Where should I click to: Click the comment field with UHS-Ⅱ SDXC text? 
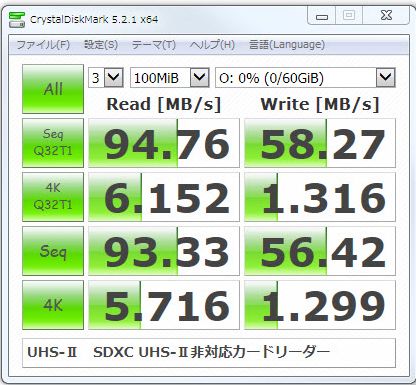tap(209, 352)
